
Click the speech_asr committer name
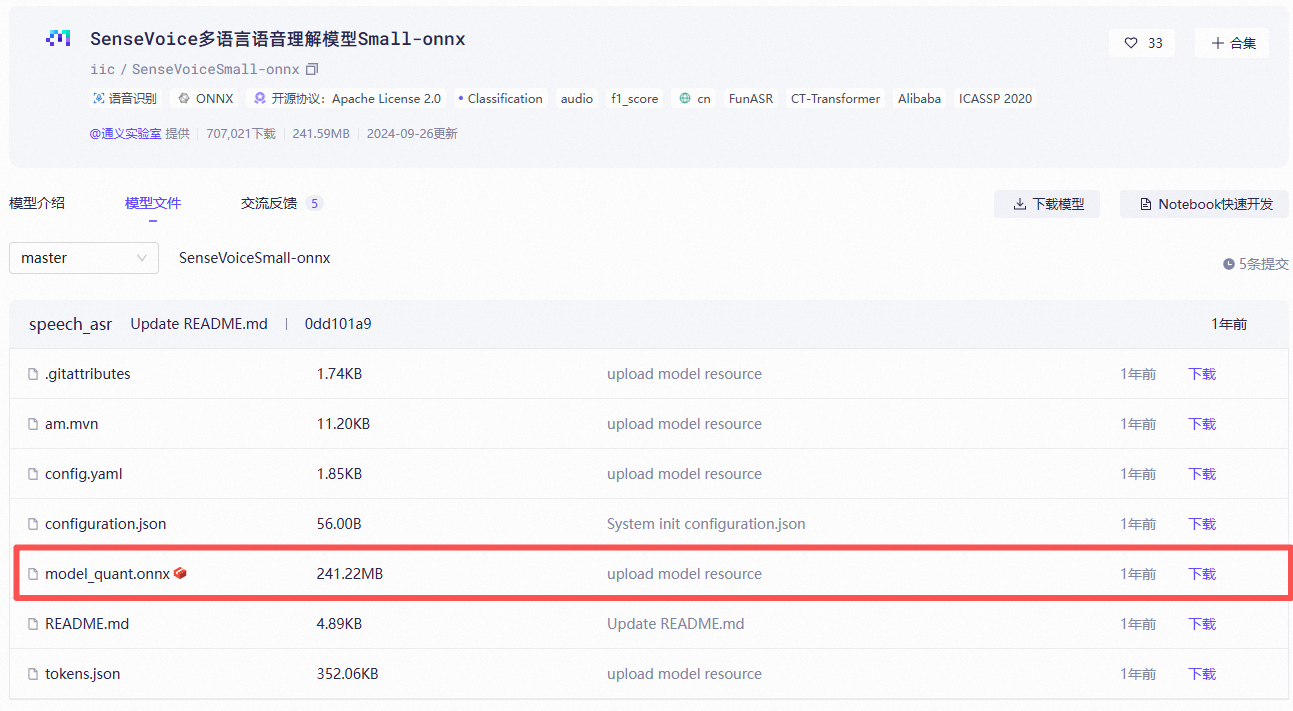71,324
